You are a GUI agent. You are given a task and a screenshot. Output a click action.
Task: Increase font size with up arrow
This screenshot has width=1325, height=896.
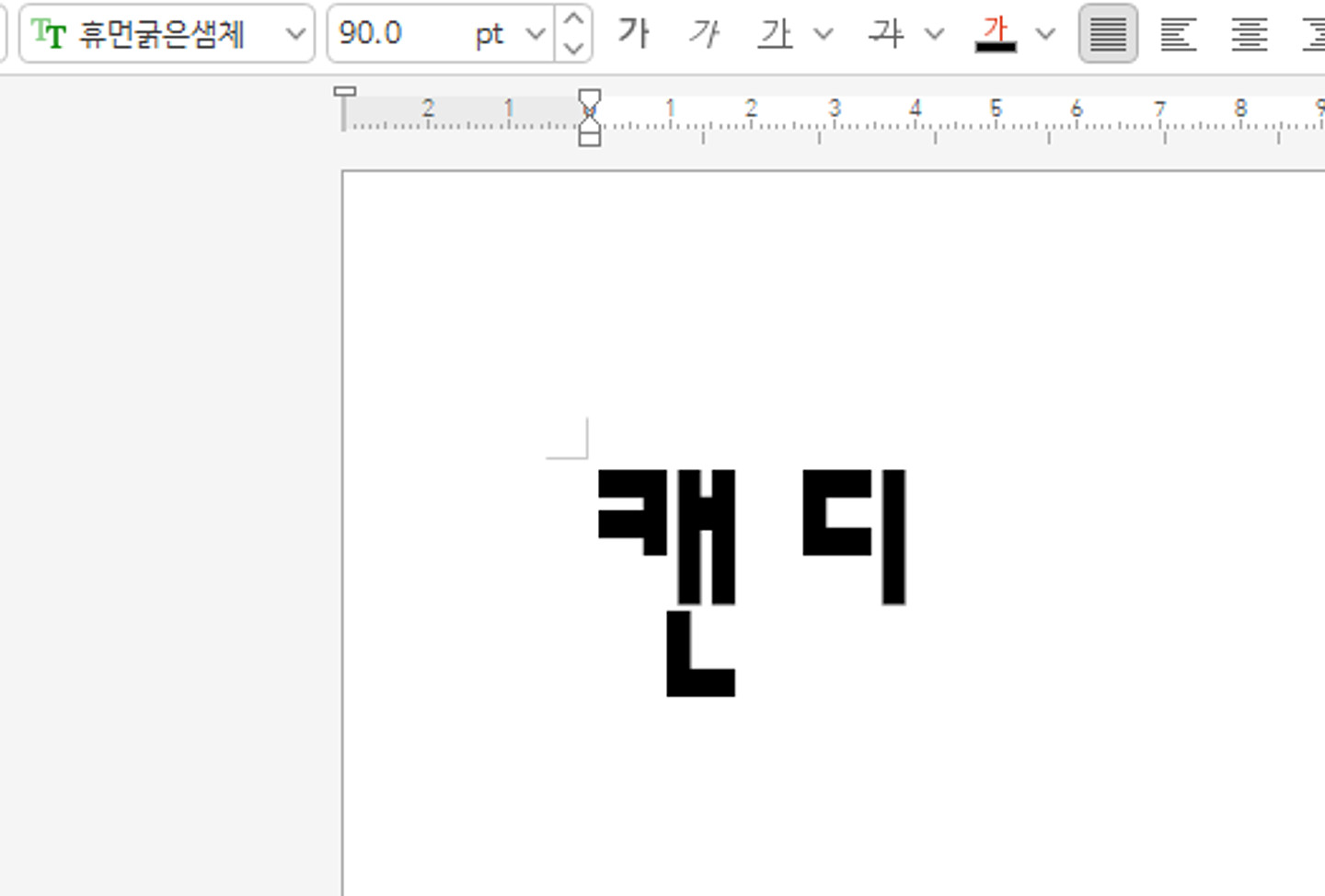(574, 19)
